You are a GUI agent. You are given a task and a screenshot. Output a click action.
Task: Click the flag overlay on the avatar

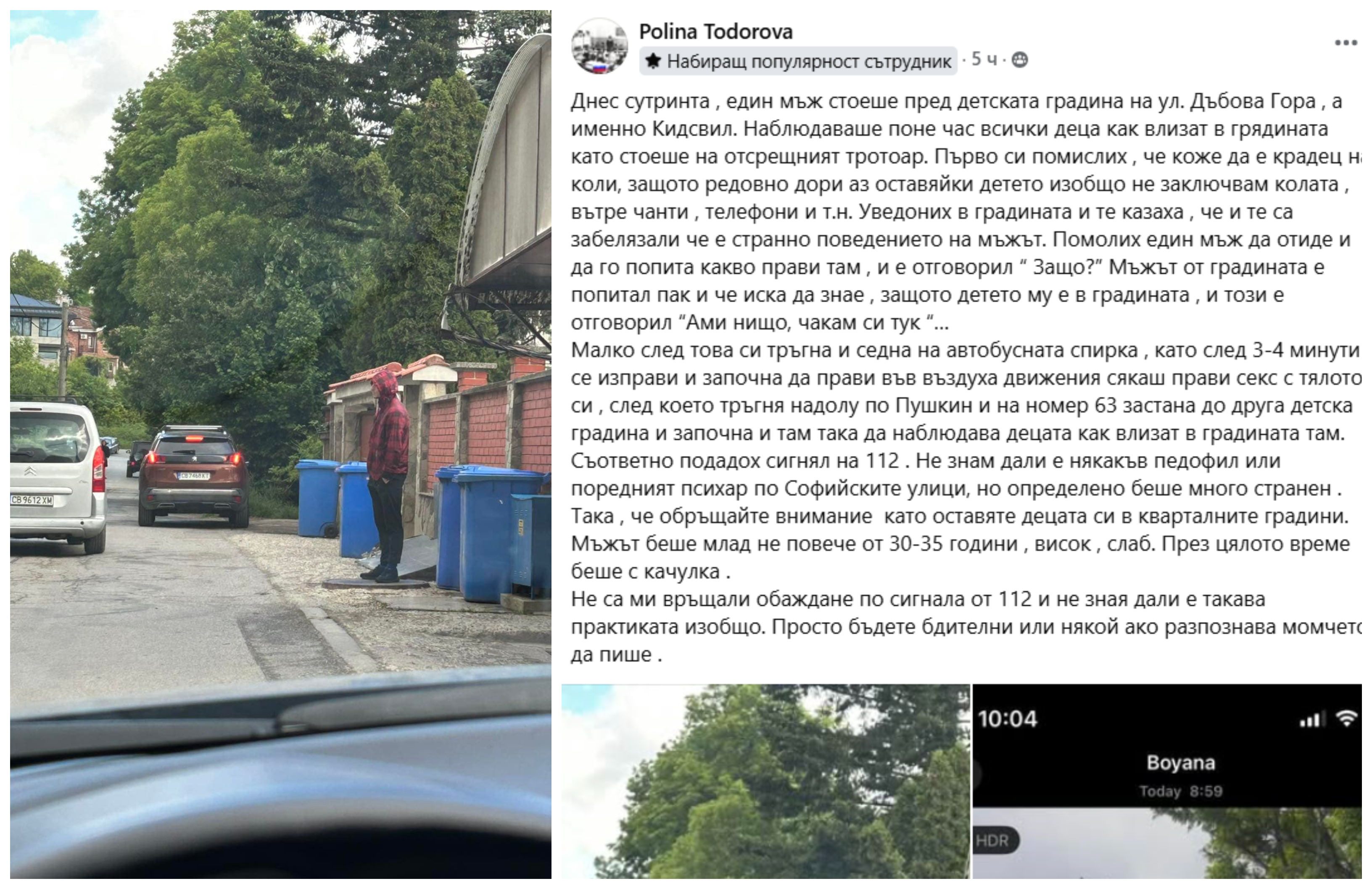[599, 67]
